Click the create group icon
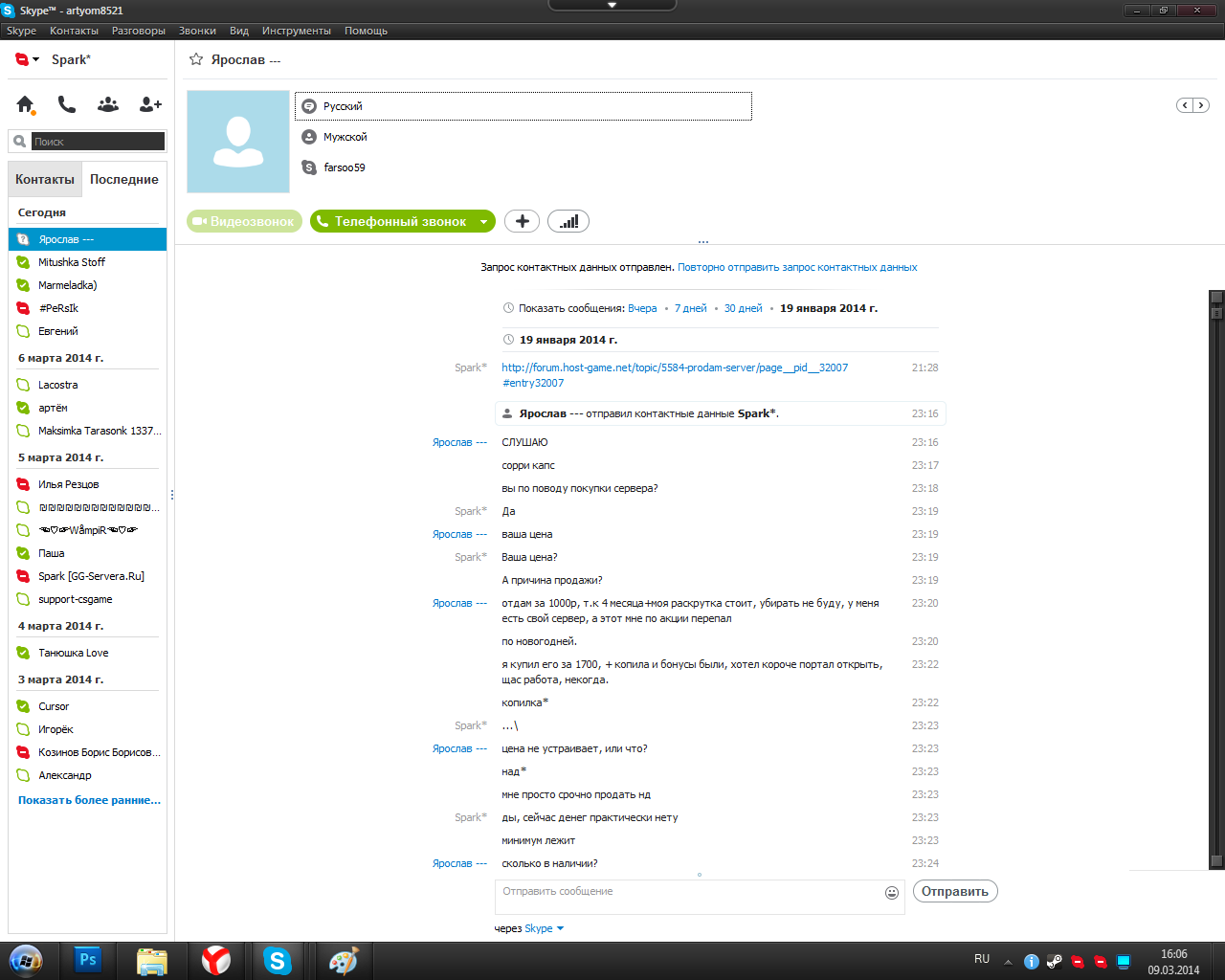Screen dimensions: 1225x980 108,104
